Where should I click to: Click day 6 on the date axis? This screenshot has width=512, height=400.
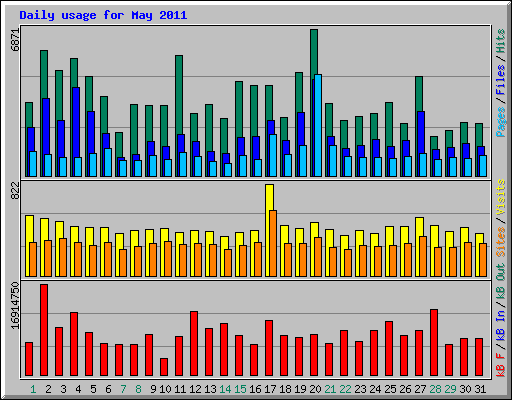click(108, 389)
